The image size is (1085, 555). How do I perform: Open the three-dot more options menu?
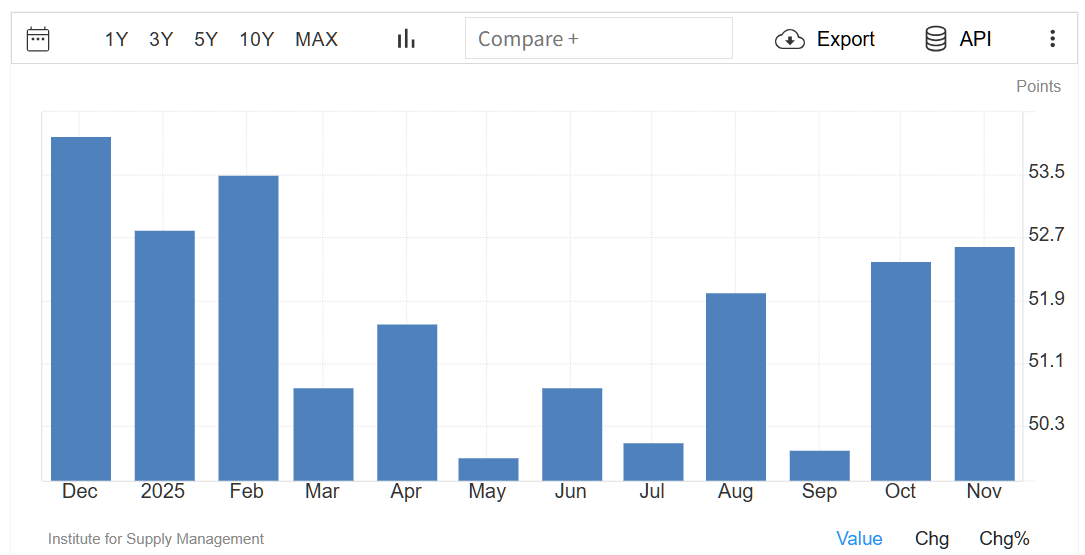point(1052,39)
